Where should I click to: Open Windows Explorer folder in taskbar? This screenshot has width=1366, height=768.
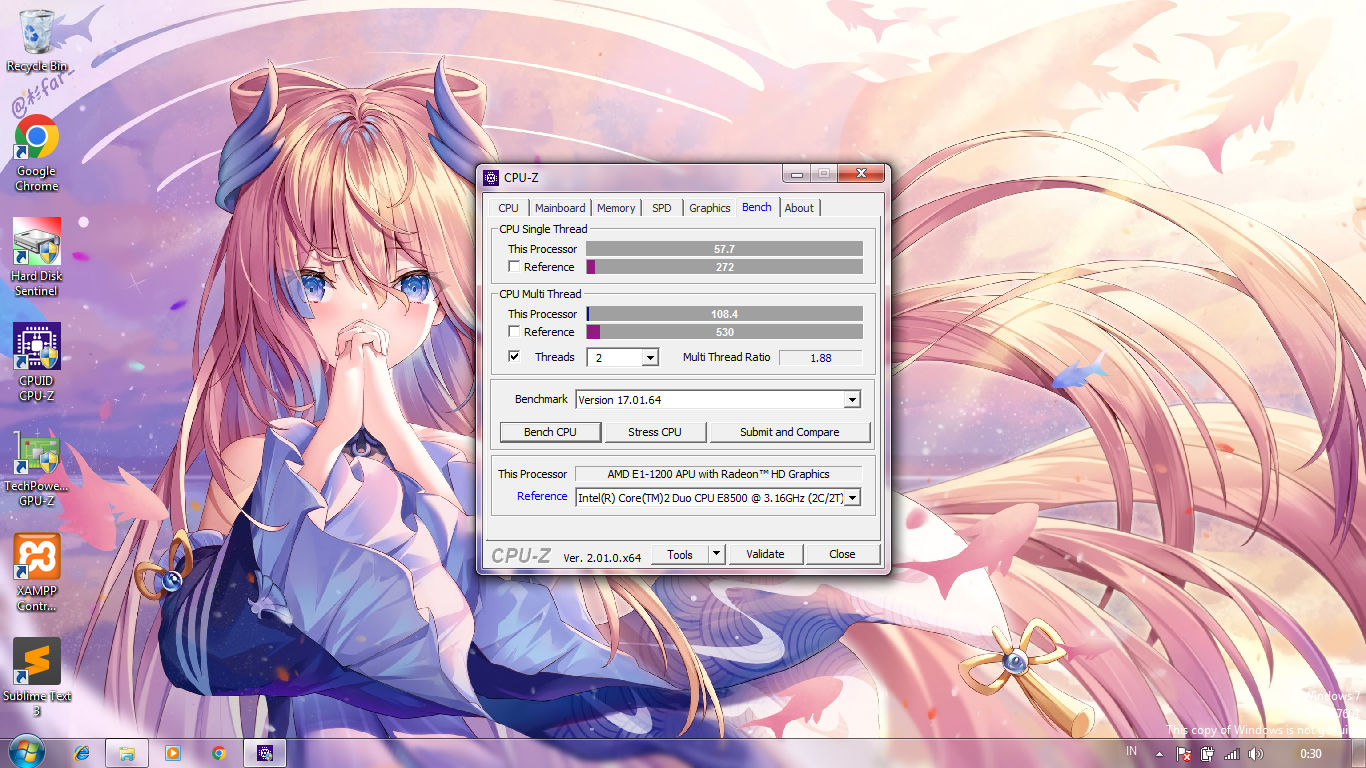127,753
